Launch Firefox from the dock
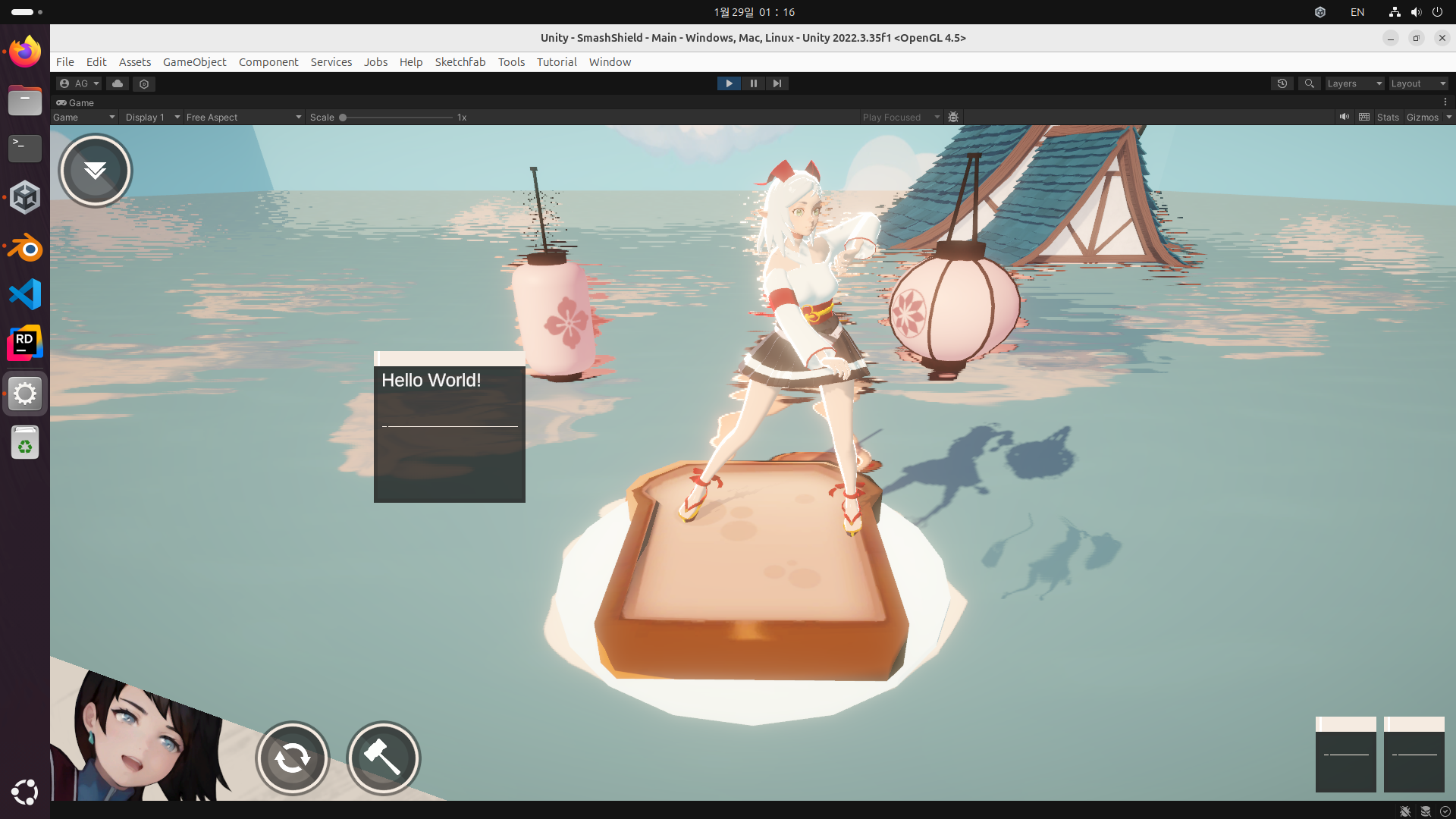The image size is (1456, 819). (x=25, y=52)
